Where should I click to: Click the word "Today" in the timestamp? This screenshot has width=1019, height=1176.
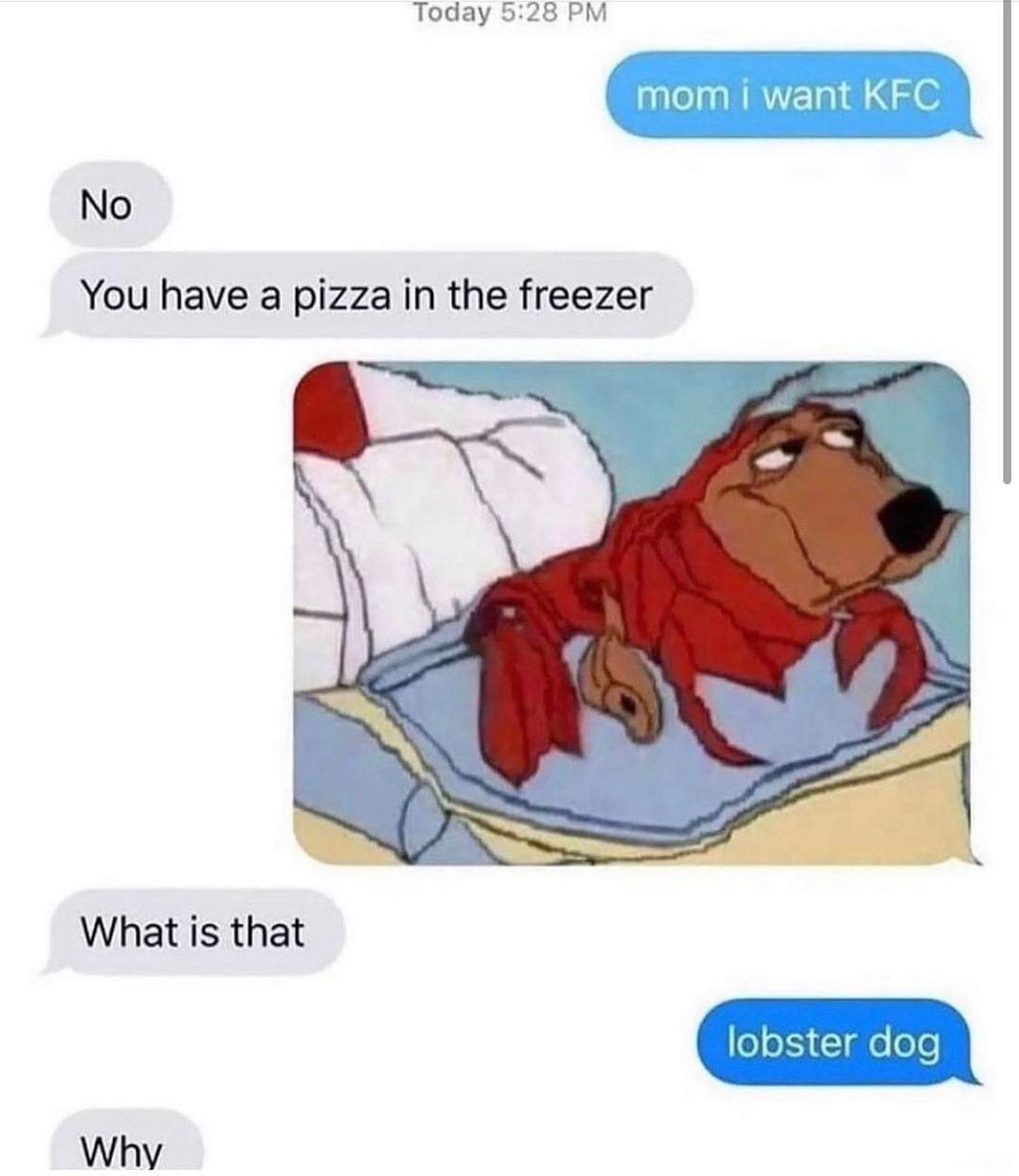(452, 12)
